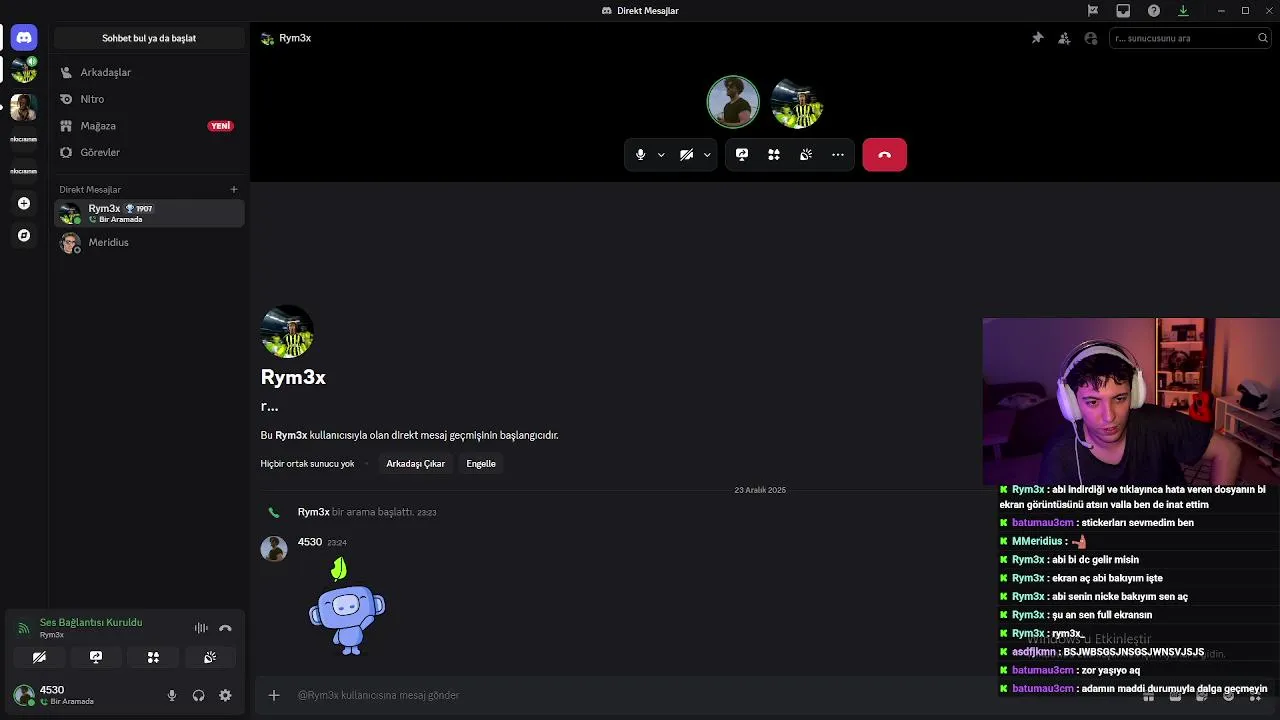Open the Mağaza shop page
1280x720 pixels.
coord(149,126)
